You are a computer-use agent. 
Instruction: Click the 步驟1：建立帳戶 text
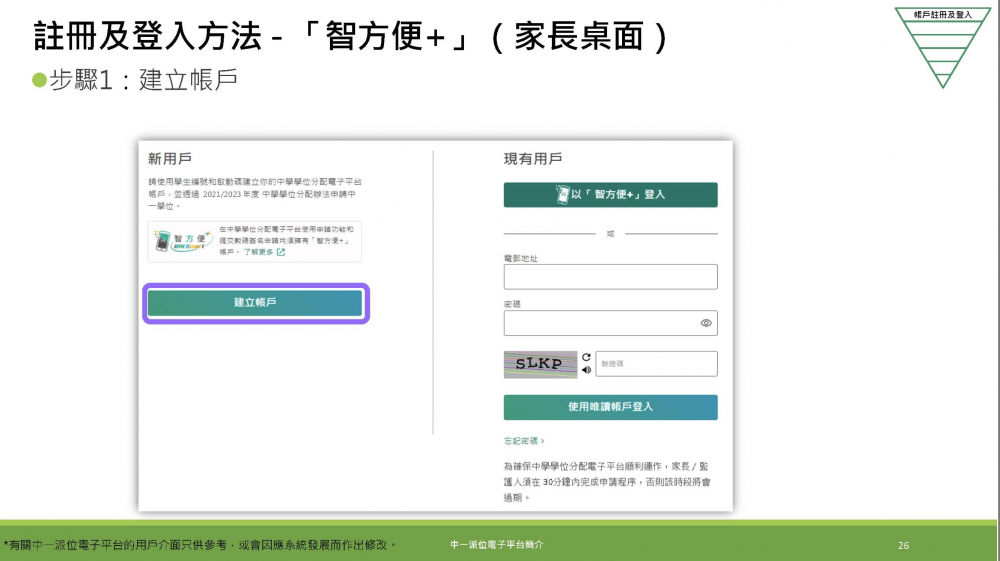pos(143,80)
